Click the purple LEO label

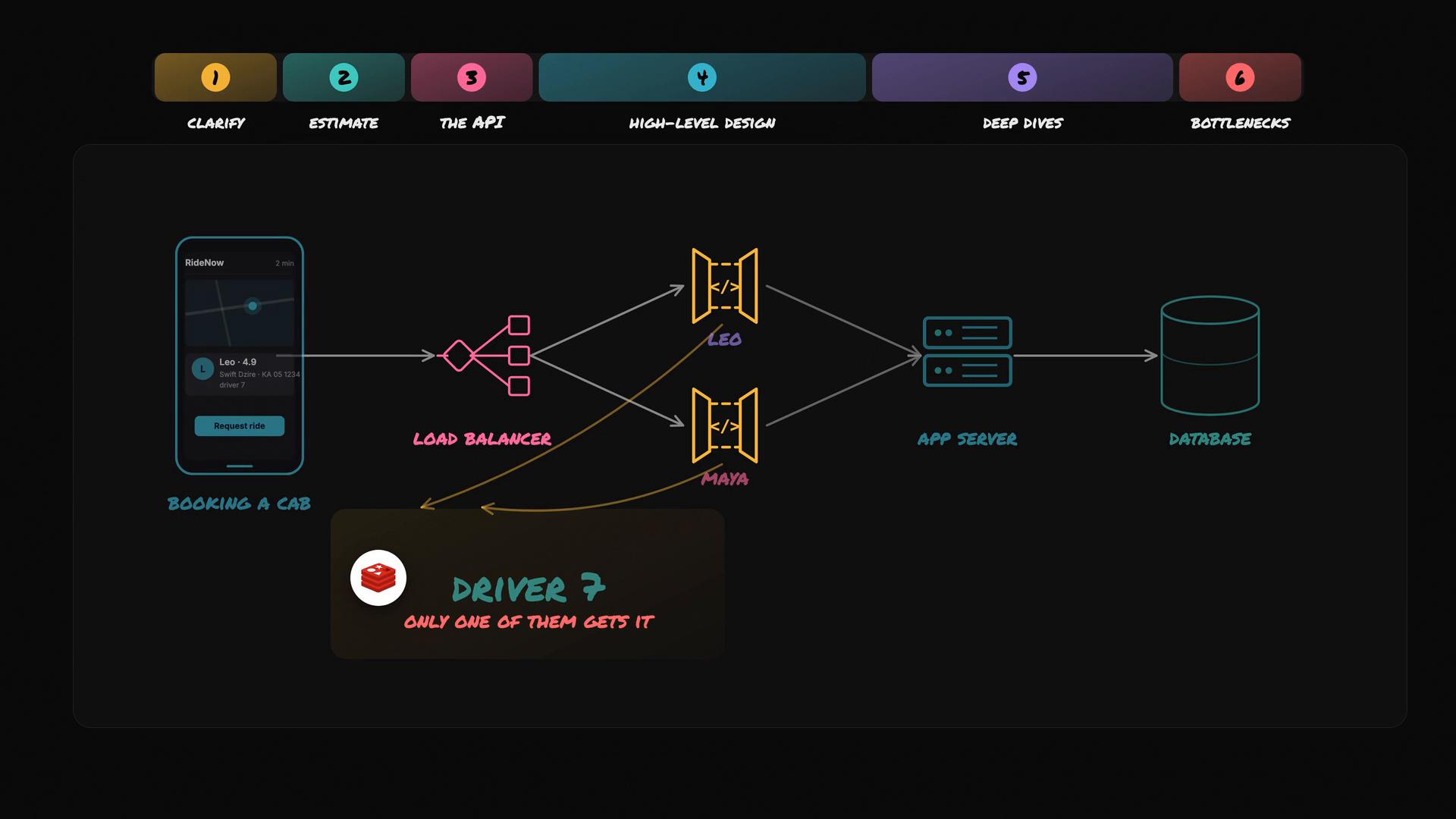(725, 340)
